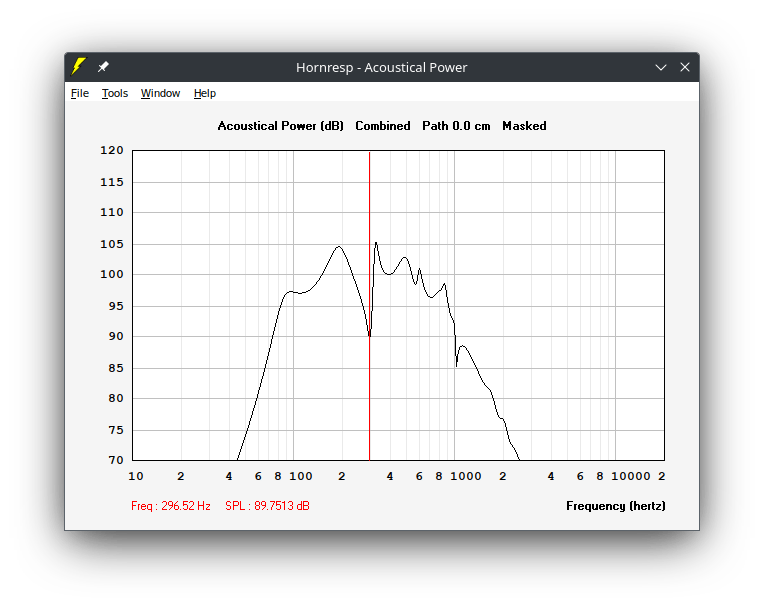This screenshot has height=607, width=764.
Task: Minimize window with the title bar chevron
Action: (661, 67)
